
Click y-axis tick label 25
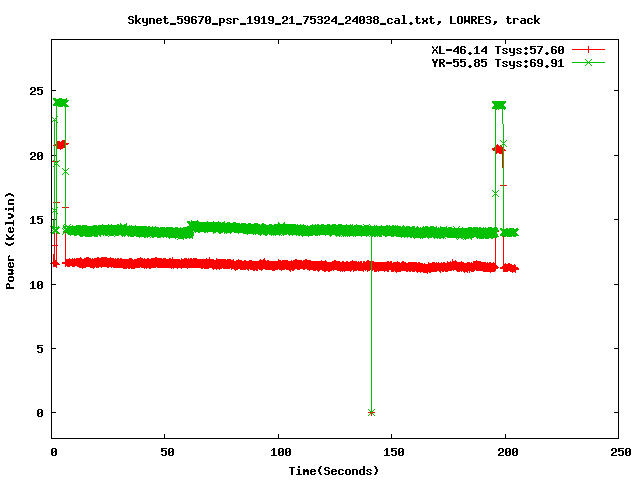pos(36,91)
